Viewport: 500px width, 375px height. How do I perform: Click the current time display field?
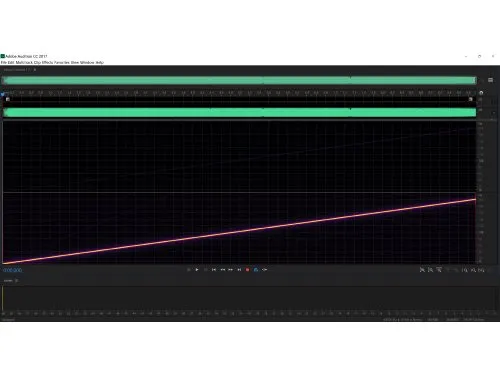pos(13,270)
